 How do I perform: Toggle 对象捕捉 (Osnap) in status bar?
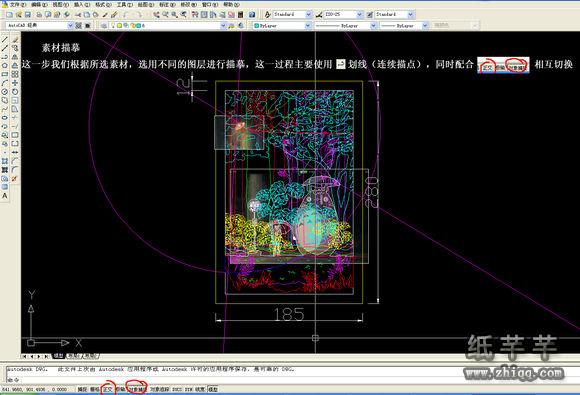(x=137, y=389)
